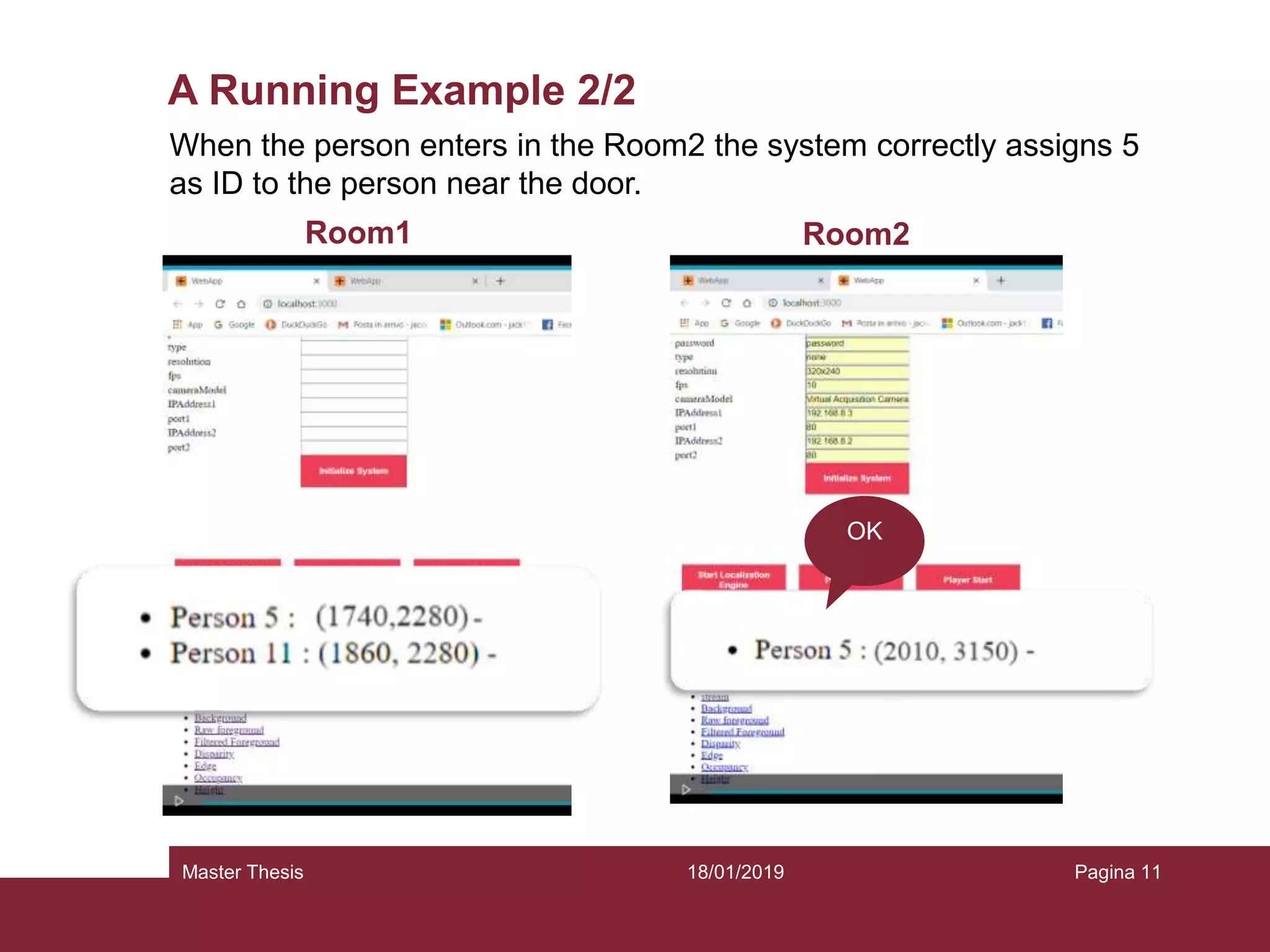Image resolution: width=1270 pixels, height=952 pixels.
Task: Click the empty IPAddress1 field in Room1
Action: (354, 405)
